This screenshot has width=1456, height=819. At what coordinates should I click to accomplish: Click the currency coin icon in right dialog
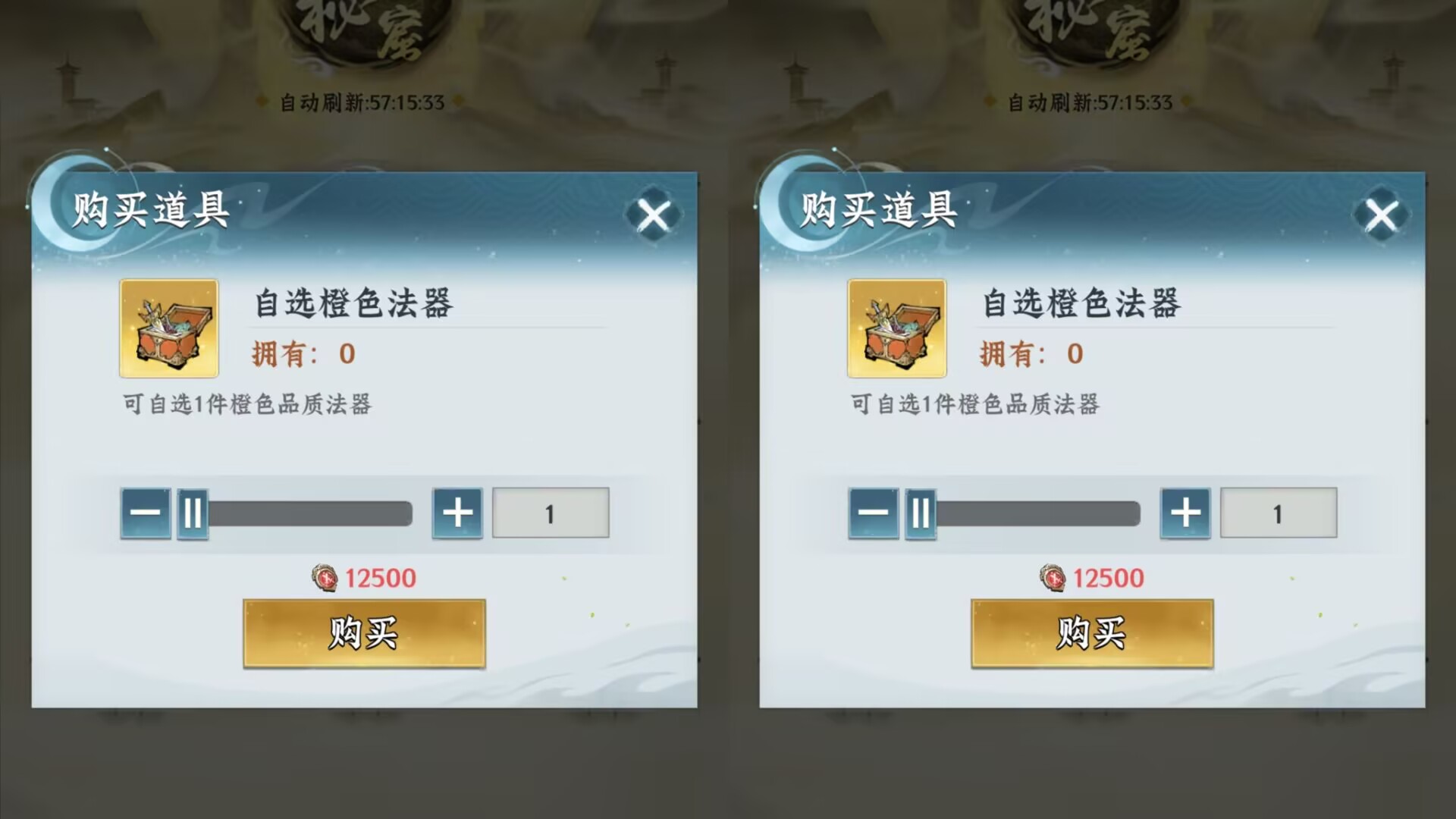1053,578
